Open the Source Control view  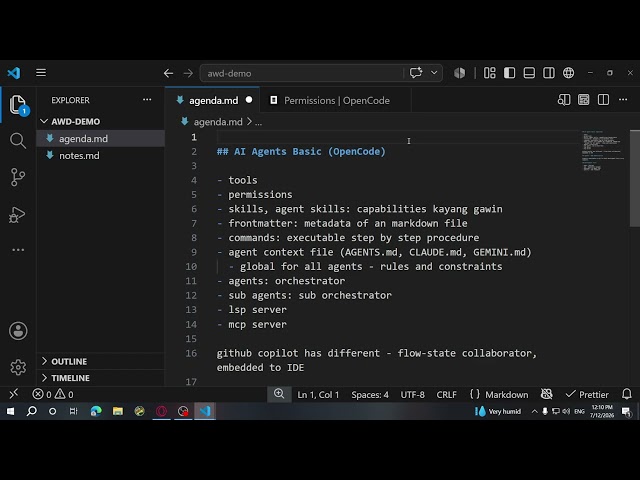pos(18,177)
